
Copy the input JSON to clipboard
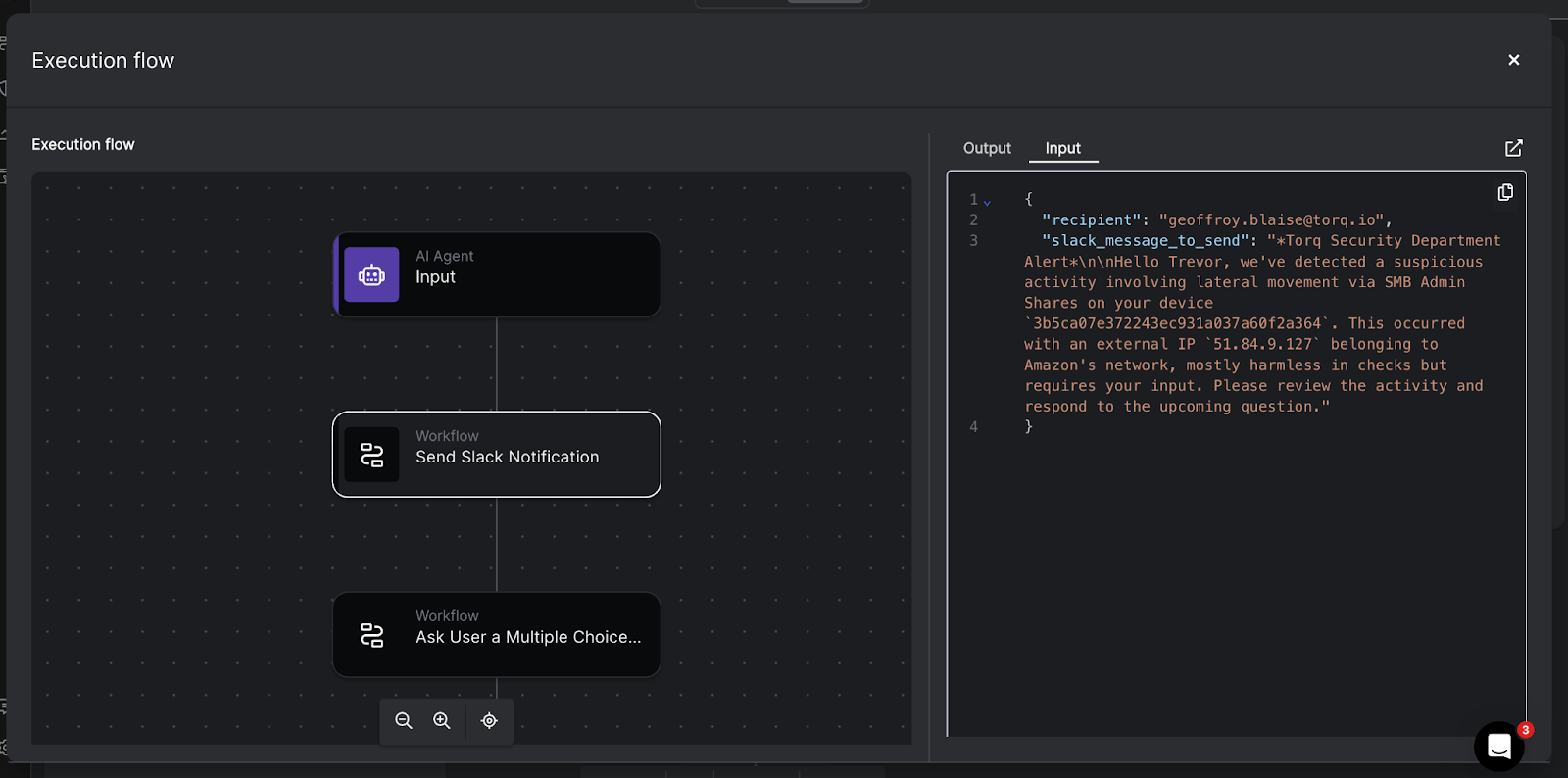point(1505,193)
